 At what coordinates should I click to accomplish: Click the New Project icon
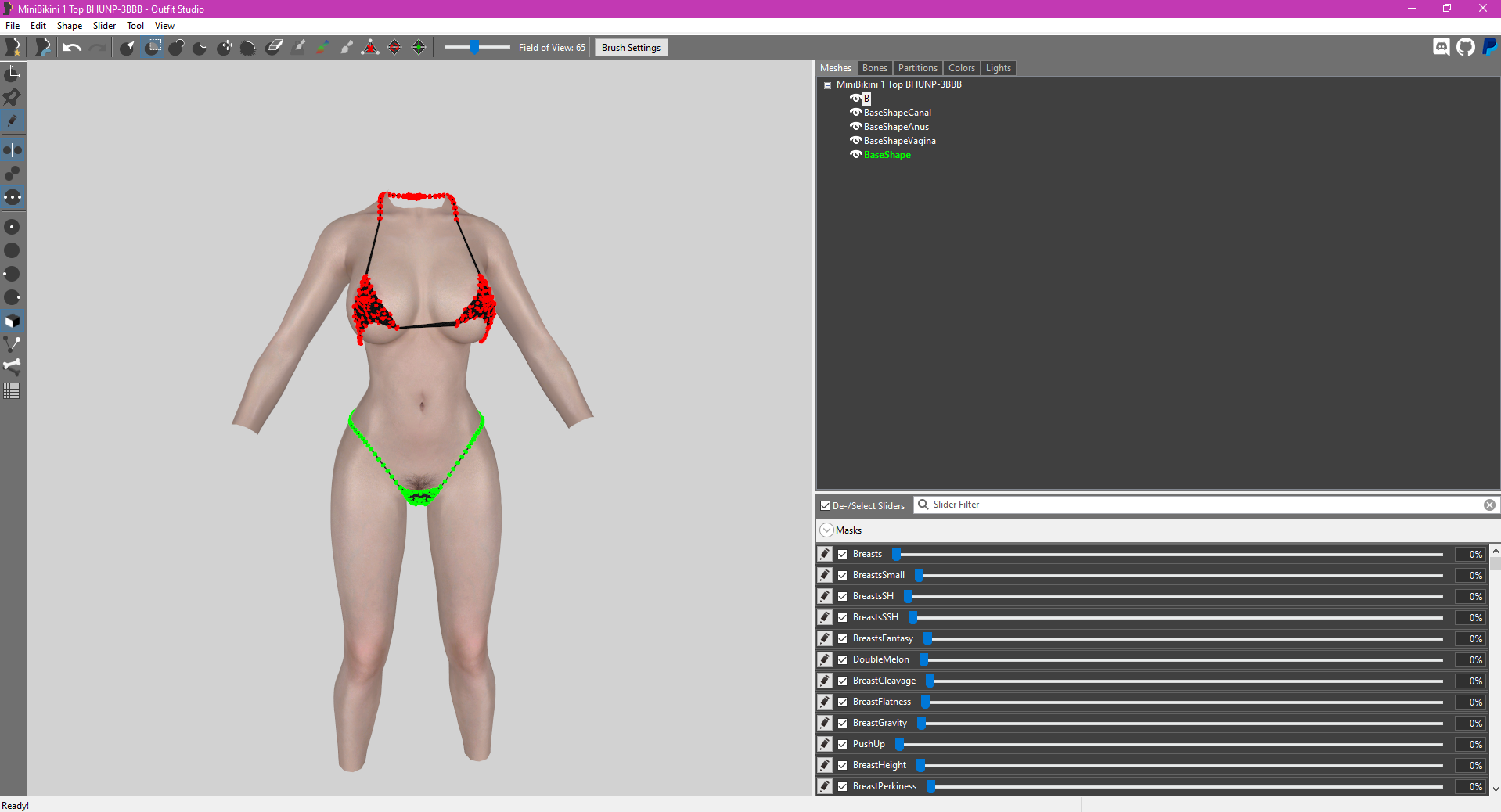pos(13,48)
